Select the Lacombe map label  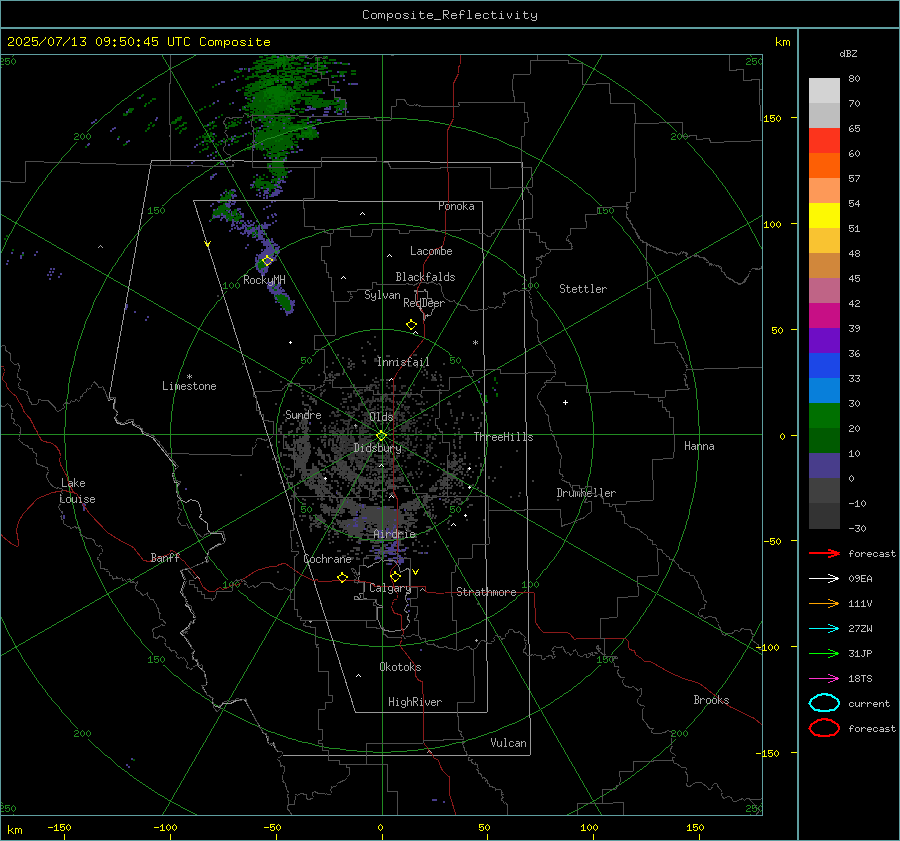pos(431,251)
